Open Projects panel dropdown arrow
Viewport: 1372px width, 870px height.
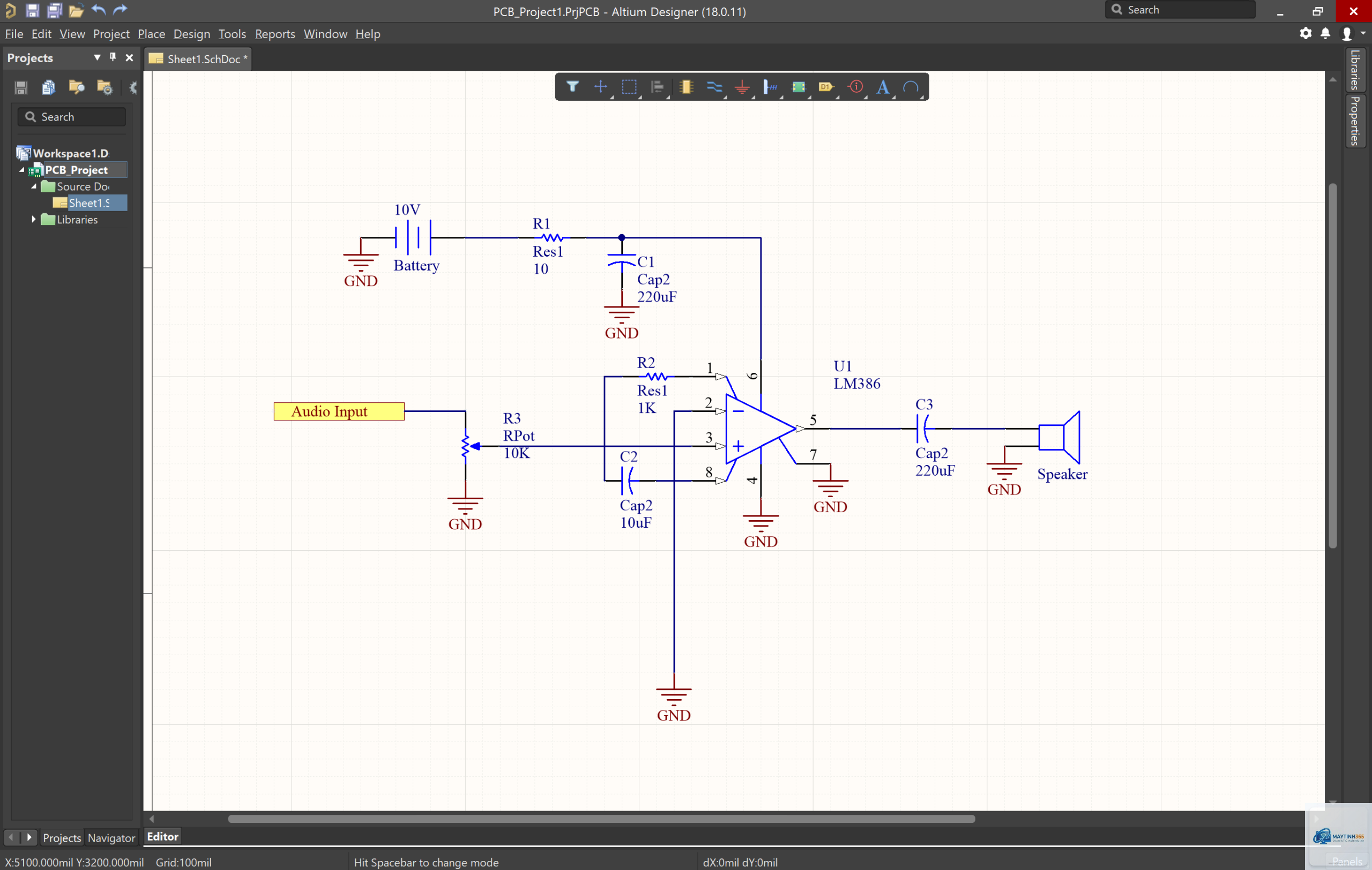pos(97,57)
